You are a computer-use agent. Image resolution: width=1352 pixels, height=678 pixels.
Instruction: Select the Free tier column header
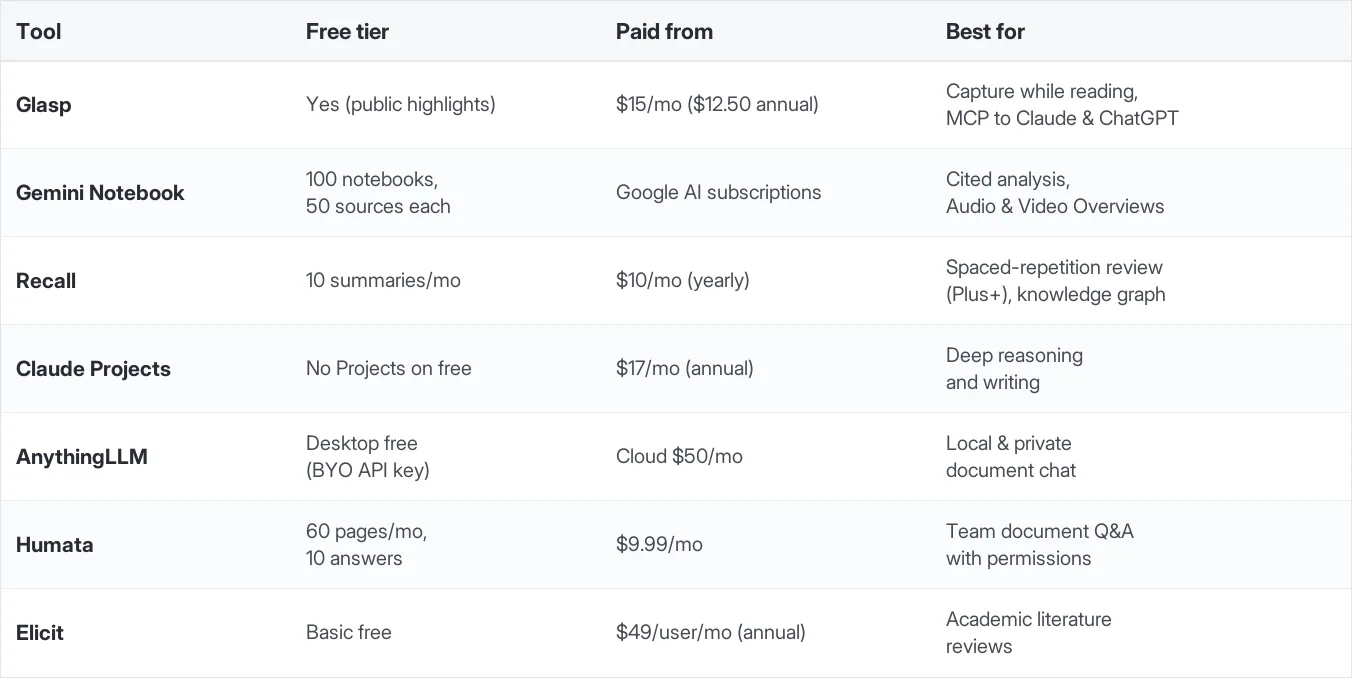coord(347,31)
